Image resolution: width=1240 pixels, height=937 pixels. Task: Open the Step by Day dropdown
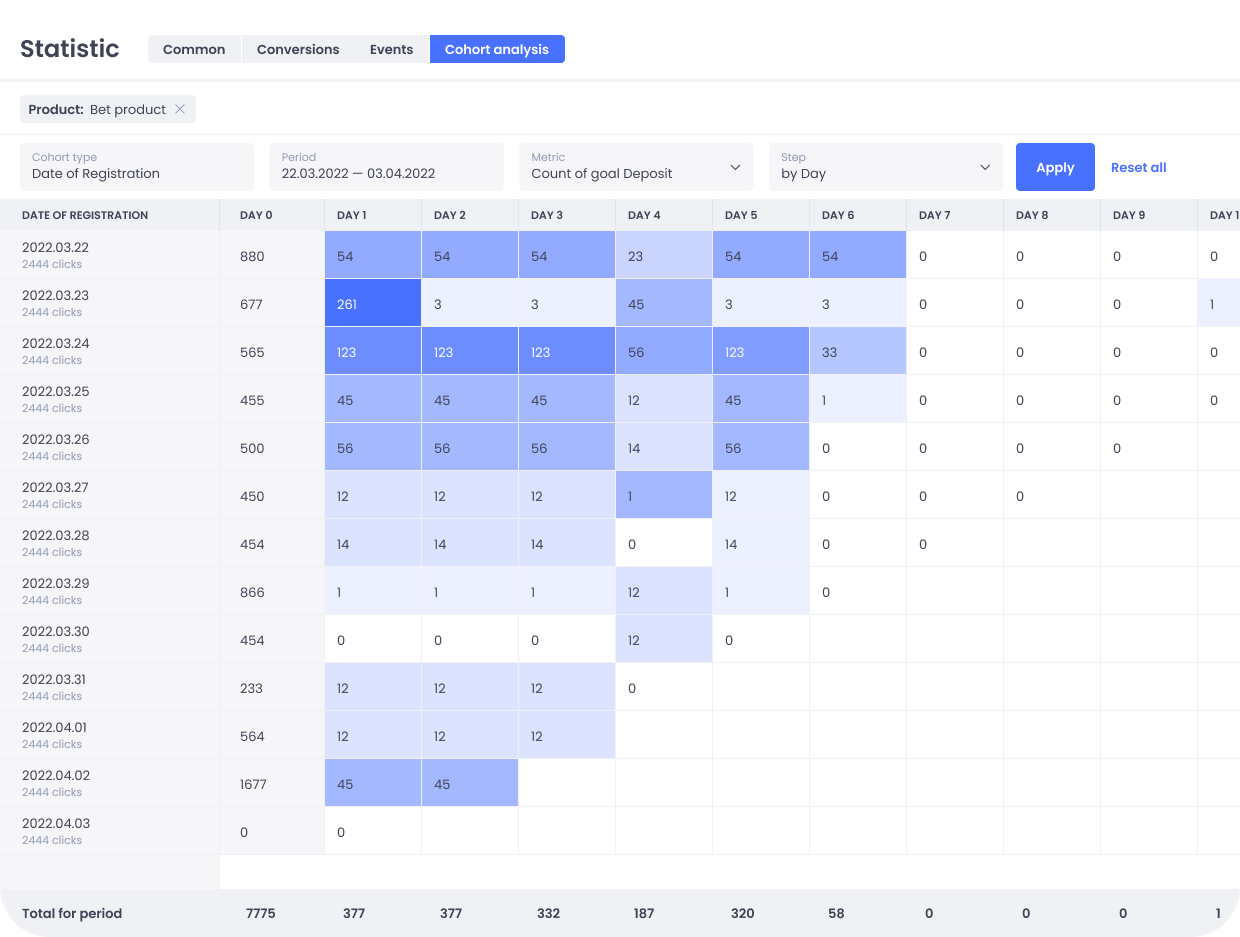pyautogui.click(x=885, y=167)
